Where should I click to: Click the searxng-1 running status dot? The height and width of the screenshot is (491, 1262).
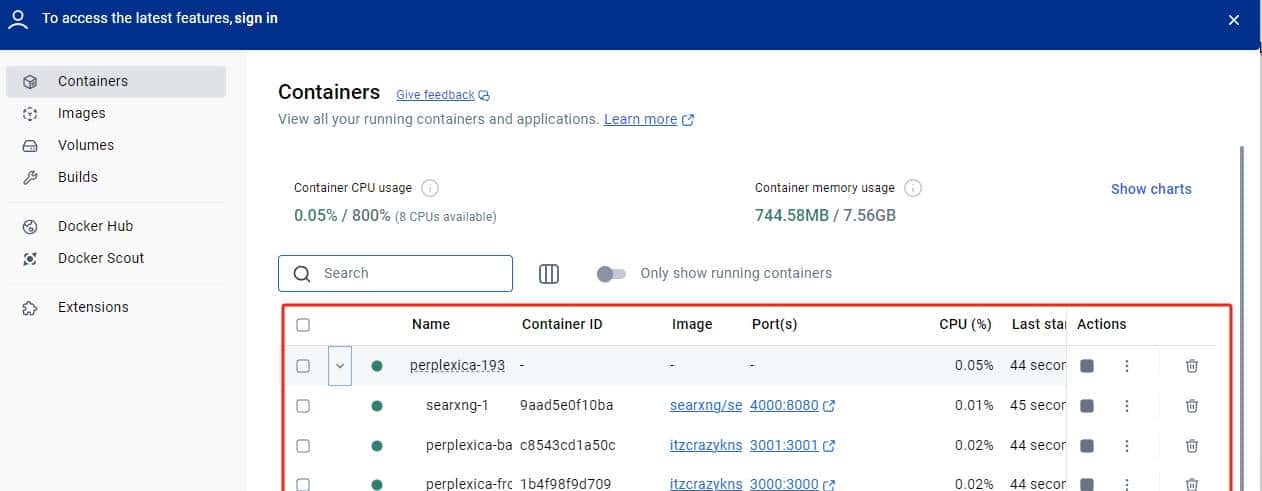click(377, 406)
